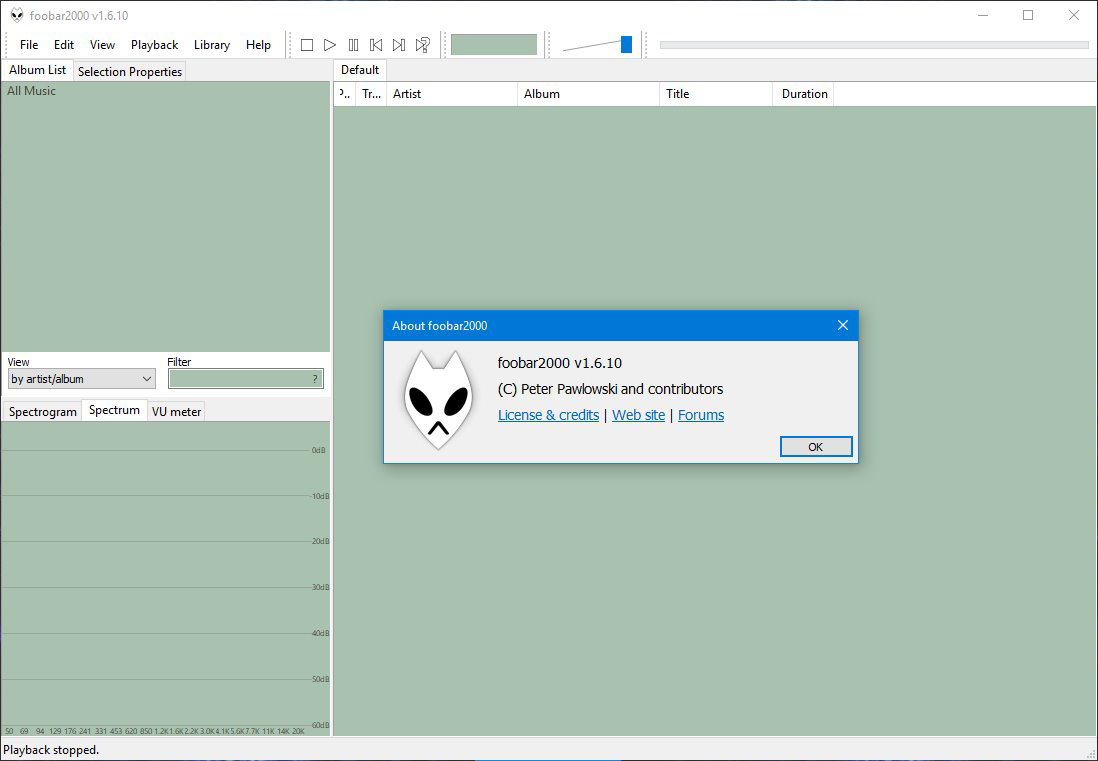Switch to Selection Properties tab

click(x=130, y=71)
